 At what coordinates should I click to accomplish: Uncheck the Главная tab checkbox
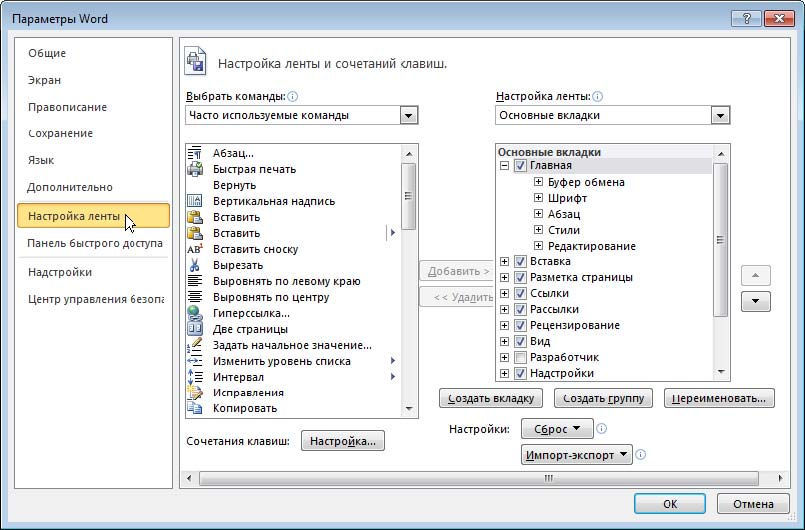520,165
